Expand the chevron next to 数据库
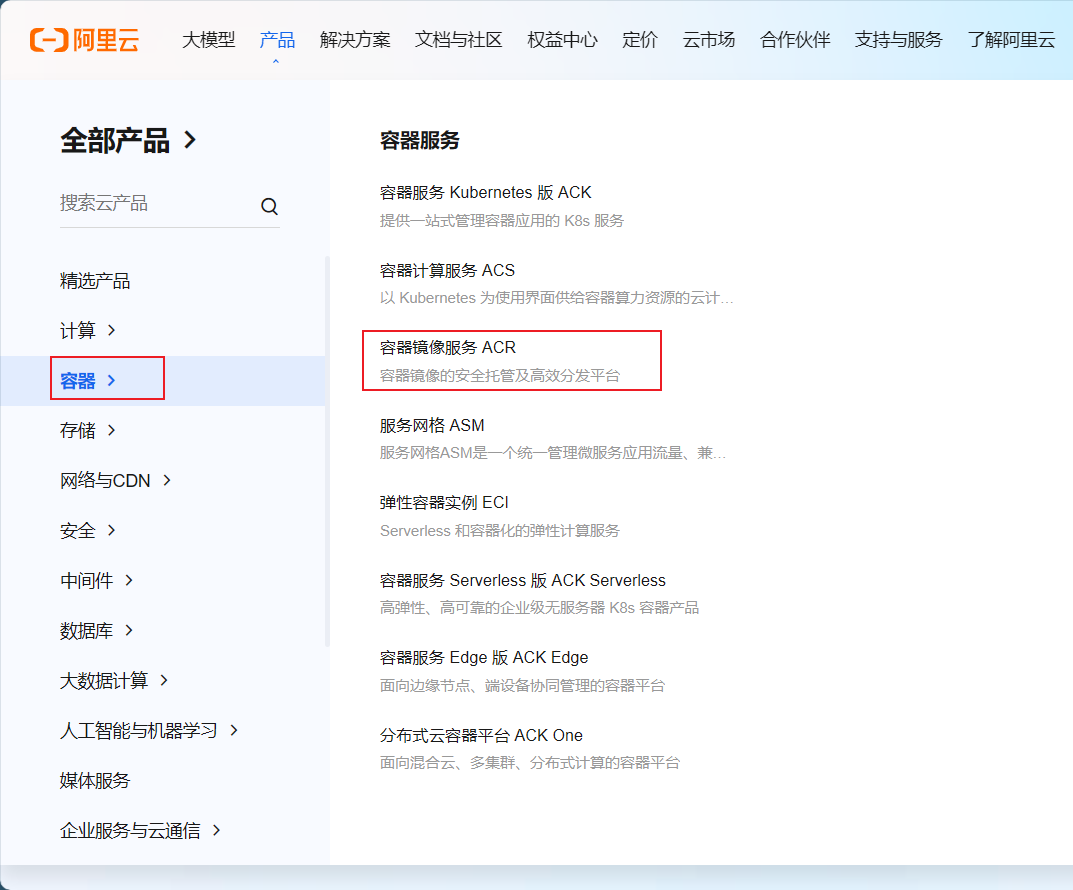Image resolution: width=1073 pixels, height=890 pixels. (x=129, y=630)
